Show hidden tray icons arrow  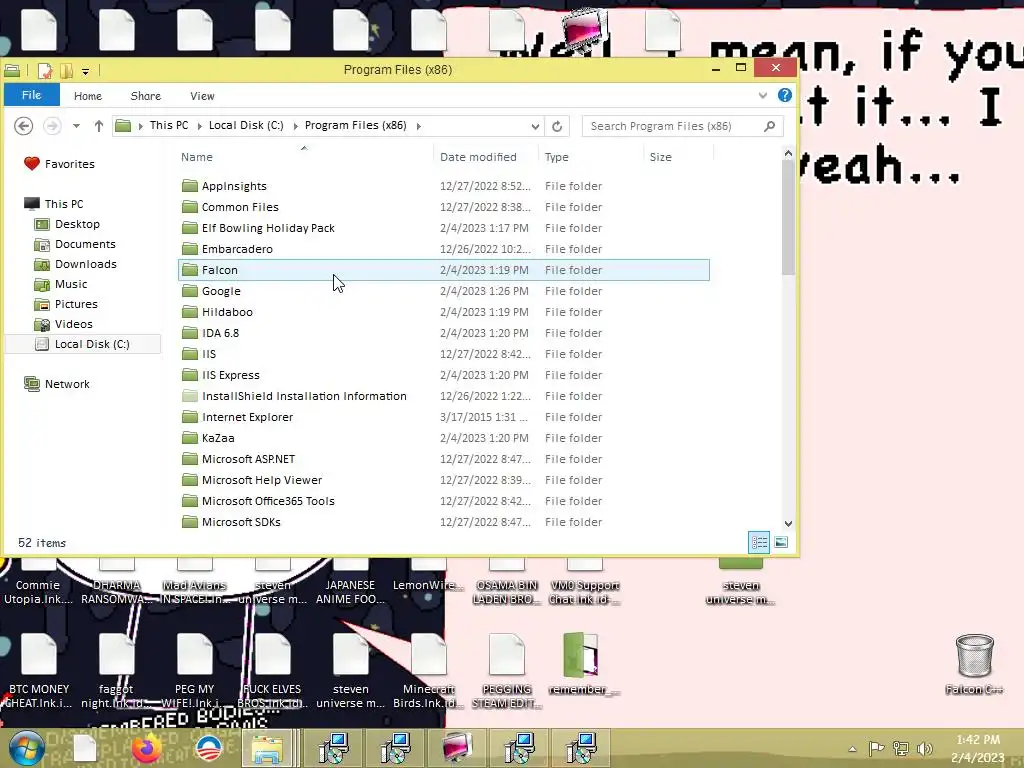click(852, 748)
